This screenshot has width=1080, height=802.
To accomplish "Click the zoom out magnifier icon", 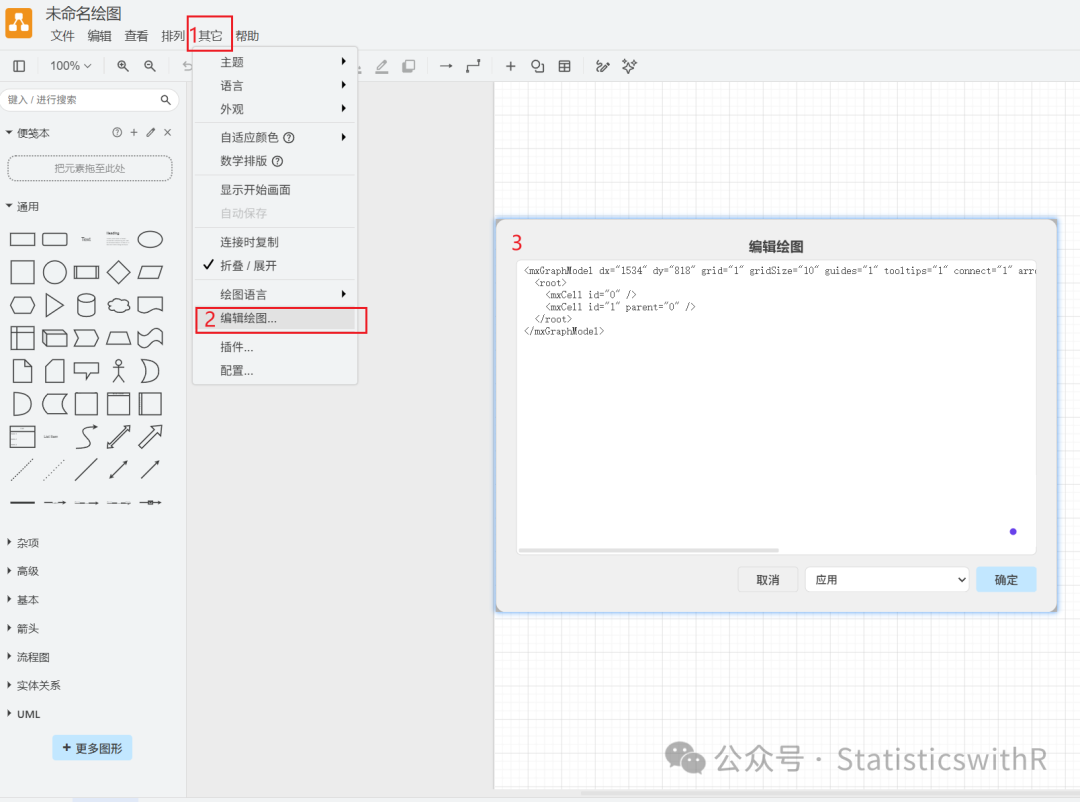I will tap(150, 66).
